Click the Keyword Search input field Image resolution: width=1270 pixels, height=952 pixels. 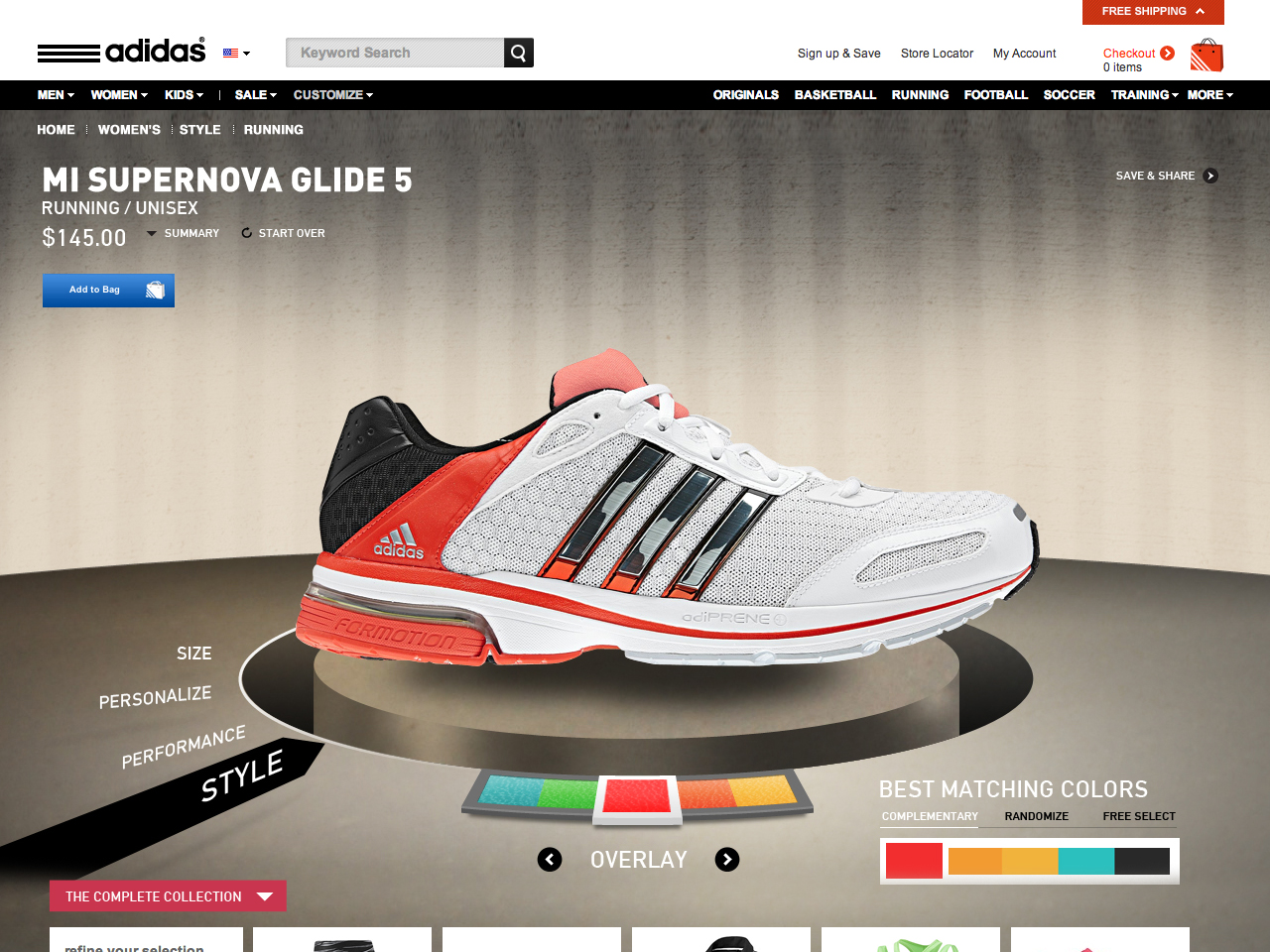(x=395, y=53)
